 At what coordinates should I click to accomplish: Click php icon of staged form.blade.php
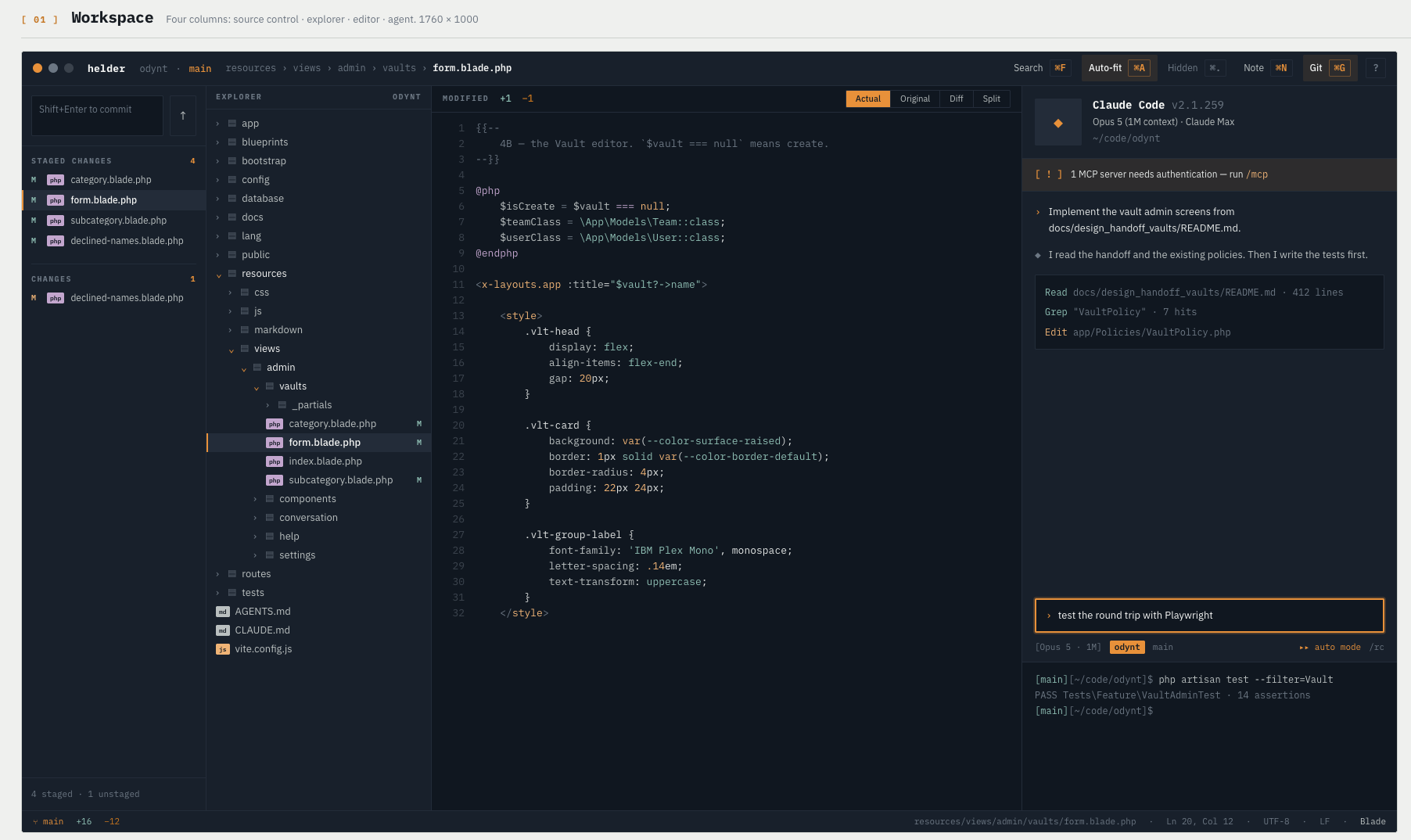[55, 200]
